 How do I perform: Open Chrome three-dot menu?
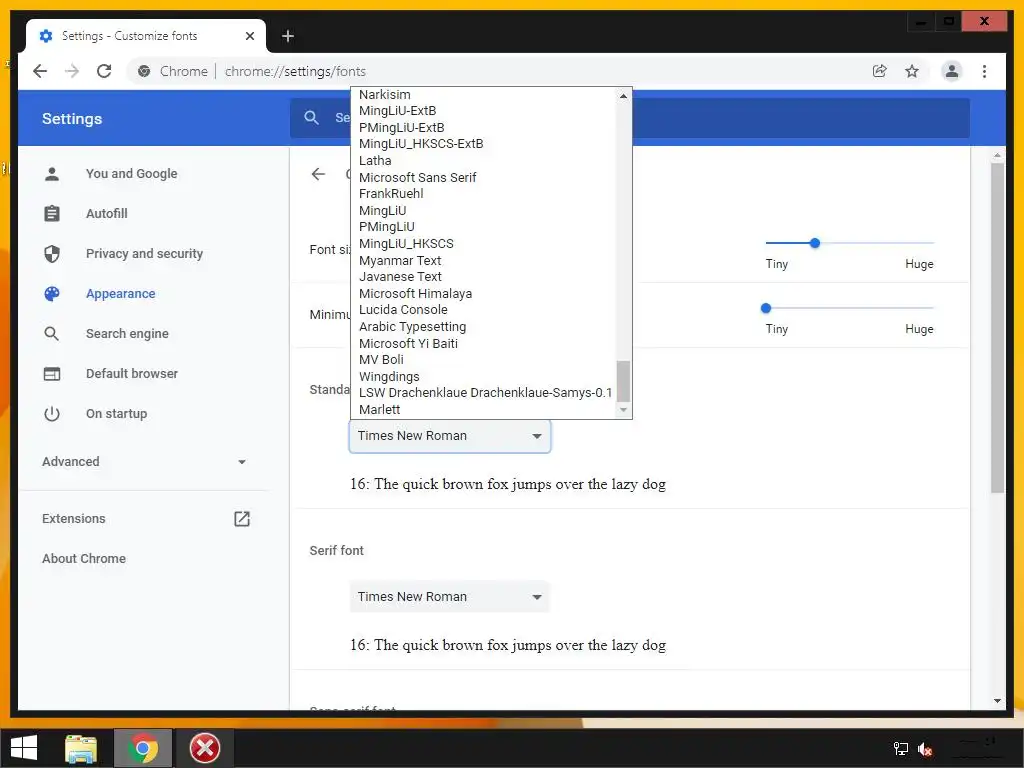click(x=984, y=71)
